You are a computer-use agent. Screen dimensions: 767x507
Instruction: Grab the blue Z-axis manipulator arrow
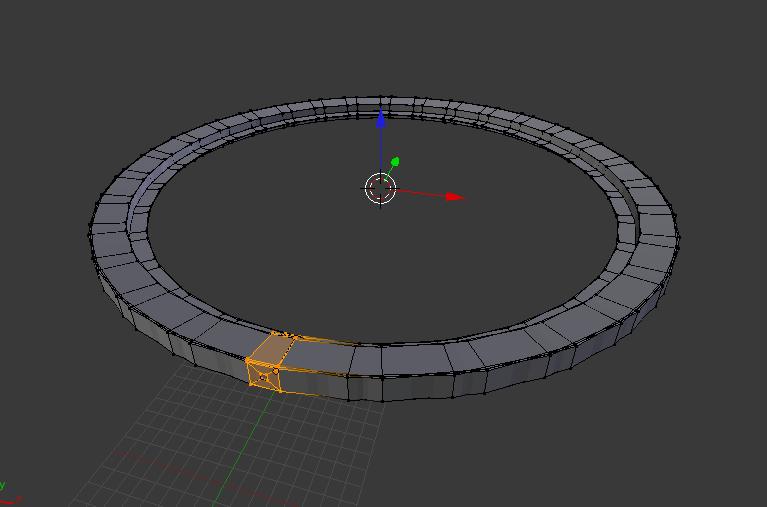pyautogui.click(x=381, y=119)
